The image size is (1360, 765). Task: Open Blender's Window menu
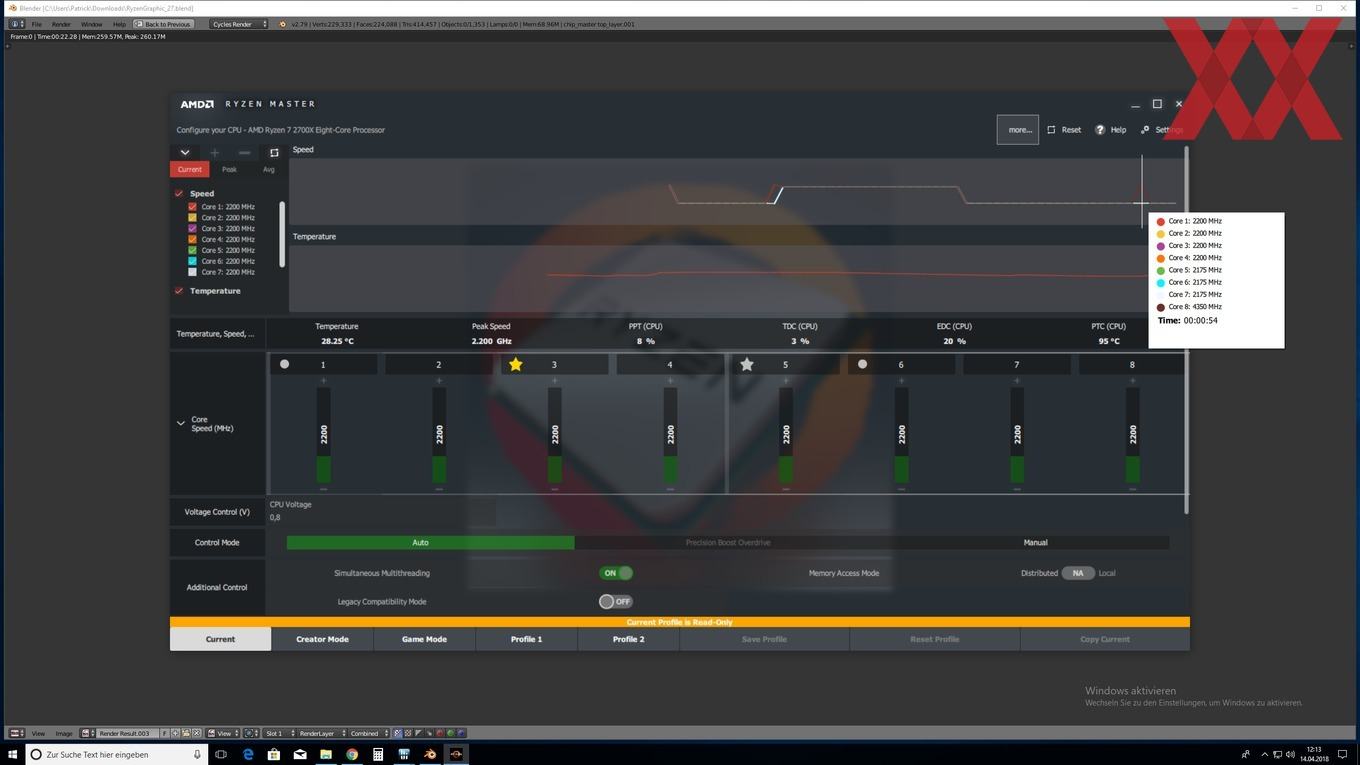[x=91, y=24]
